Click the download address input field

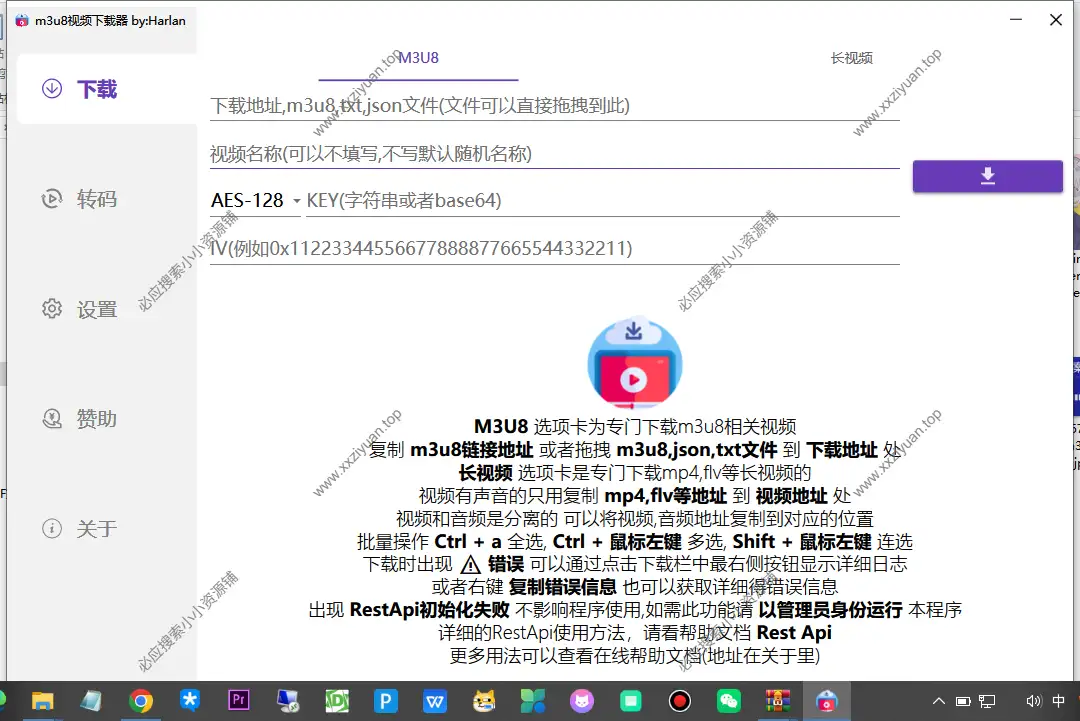point(550,104)
